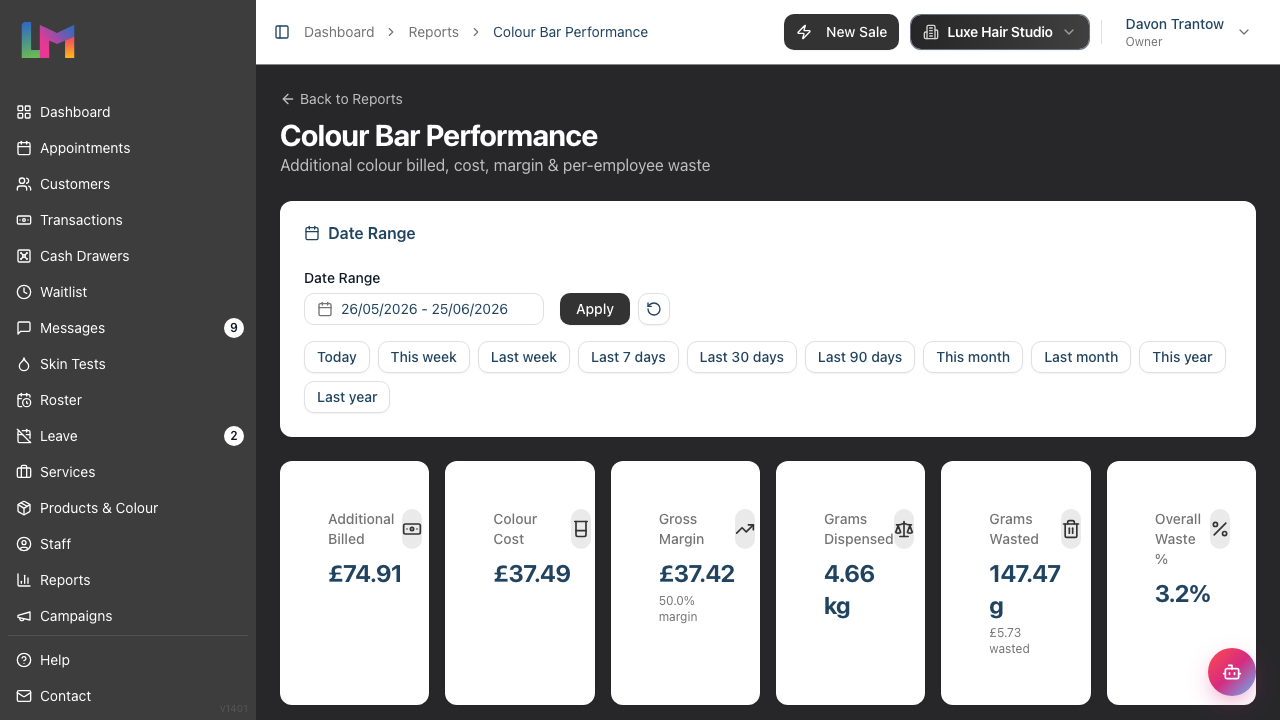Click the Leave calendar icon
Screen dimensions: 1280x720
click(24, 436)
